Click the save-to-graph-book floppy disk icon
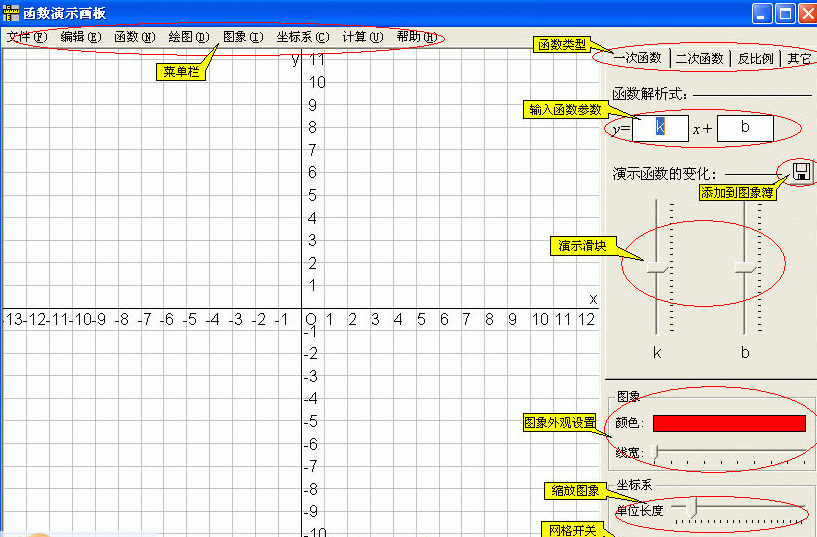The width and height of the screenshot is (817, 537). [x=801, y=171]
